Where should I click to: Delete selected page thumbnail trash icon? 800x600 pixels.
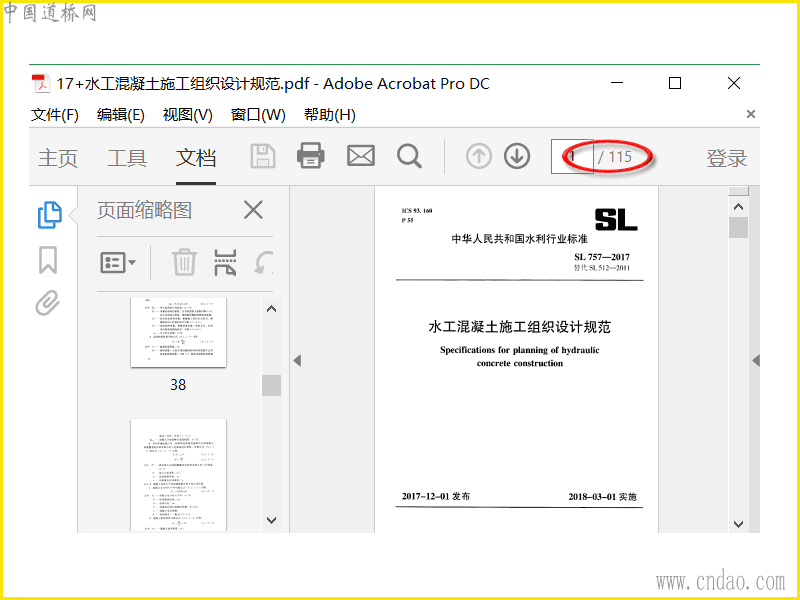184,262
